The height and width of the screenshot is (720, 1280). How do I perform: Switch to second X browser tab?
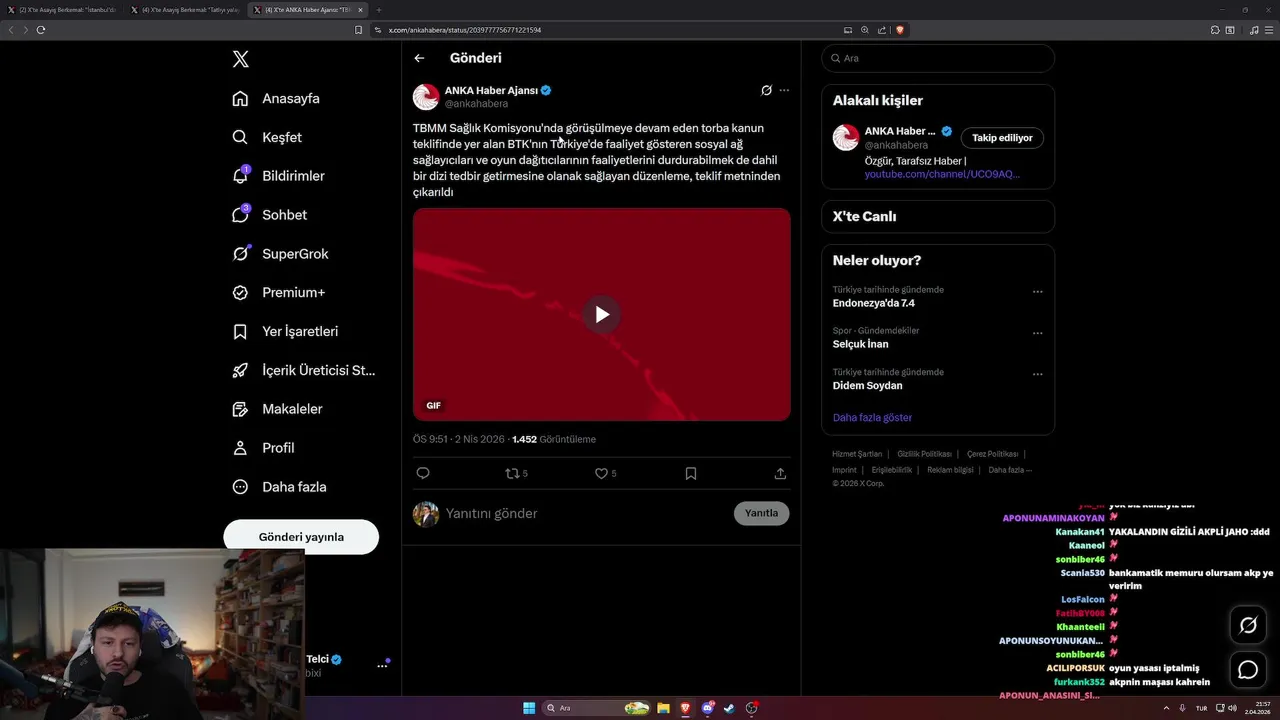pos(185,10)
